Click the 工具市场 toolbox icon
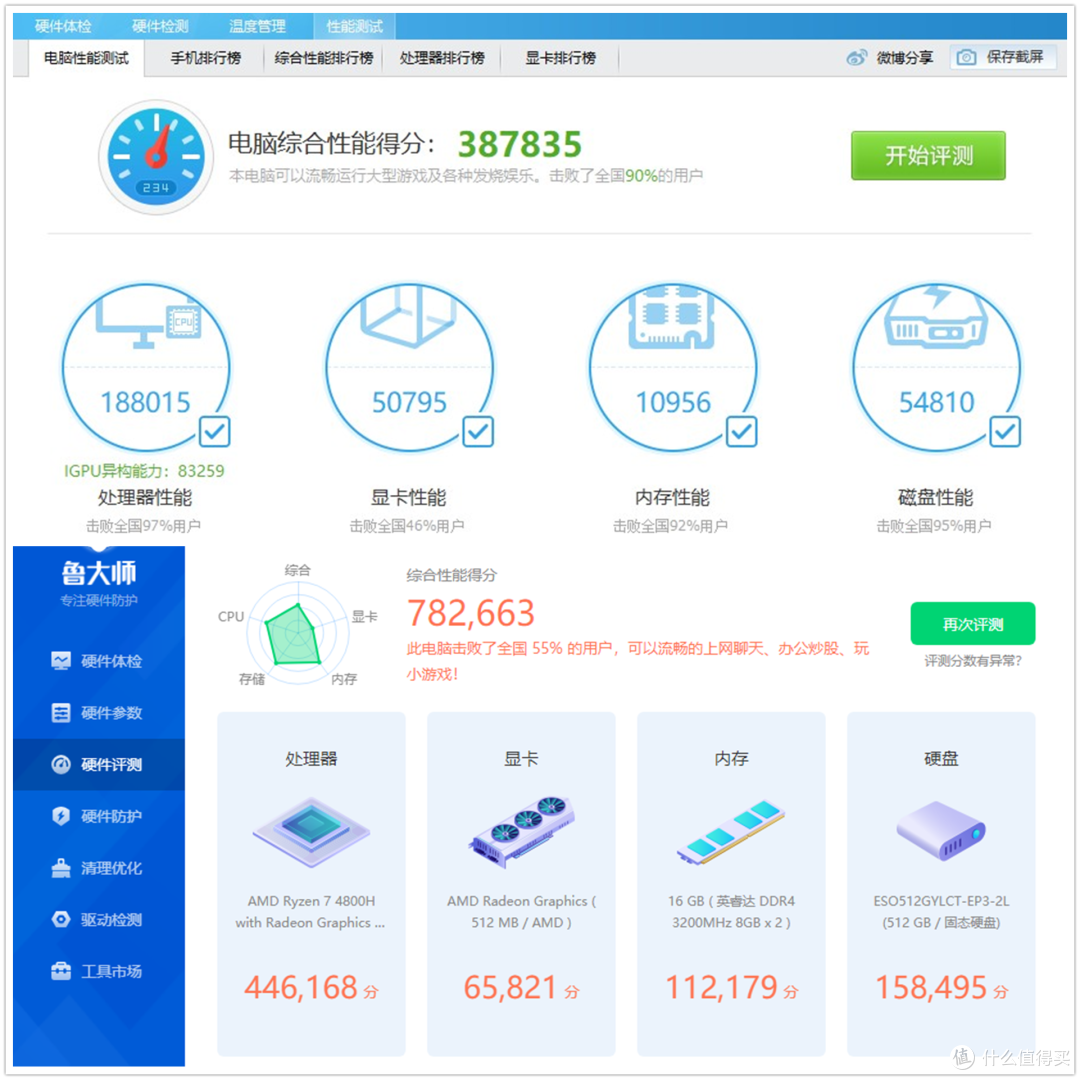 [x=61, y=971]
